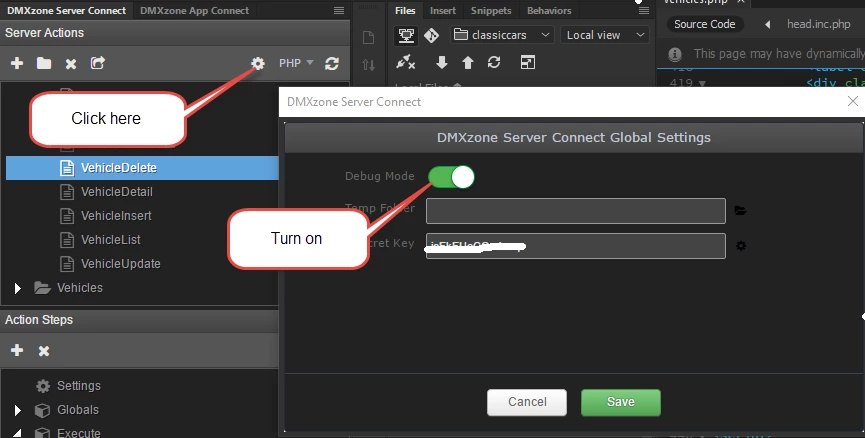865x438 pixels.
Task: Click the Git diamond icon in Files panel
Action: click(431, 35)
